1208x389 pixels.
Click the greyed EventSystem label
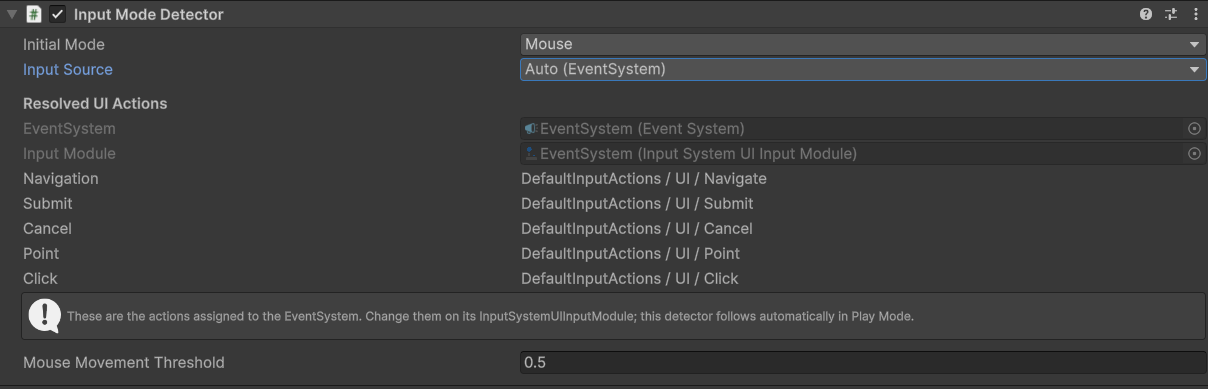[x=69, y=128]
